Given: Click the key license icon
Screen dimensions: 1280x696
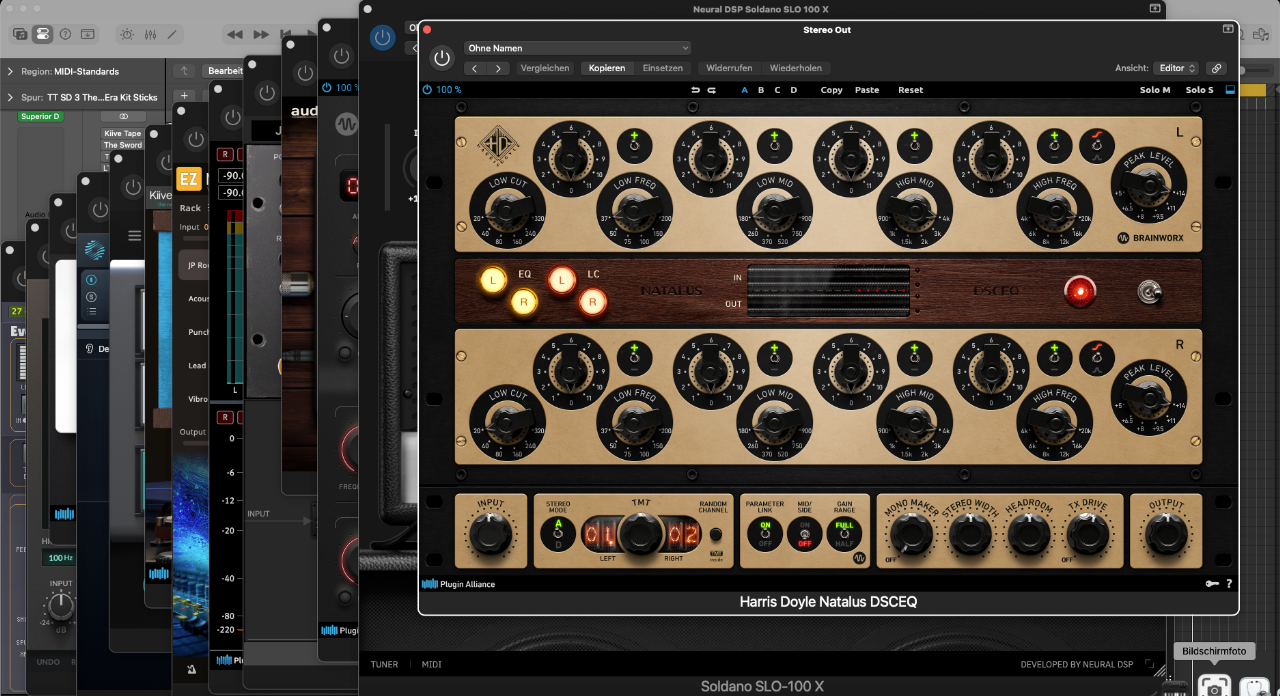Looking at the screenshot, I should coord(1212,583).
